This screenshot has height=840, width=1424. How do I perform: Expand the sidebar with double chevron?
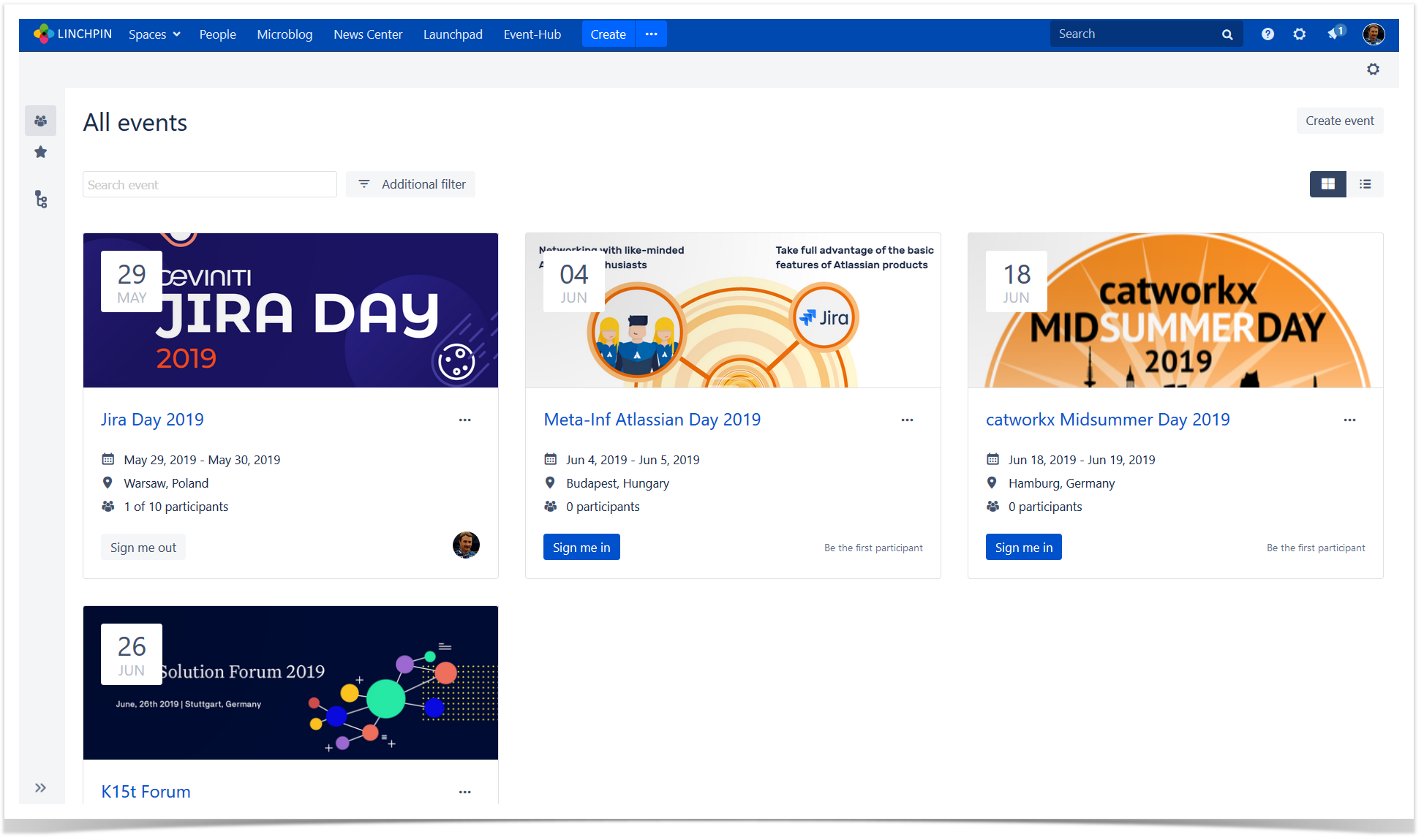pos(40,787)
